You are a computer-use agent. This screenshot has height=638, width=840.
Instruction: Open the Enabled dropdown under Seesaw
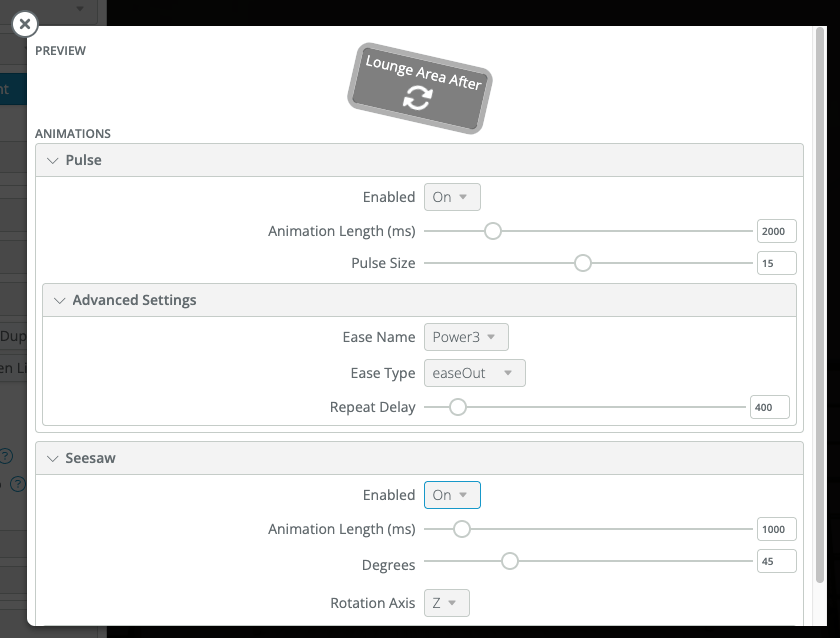(x=452, y=495)
